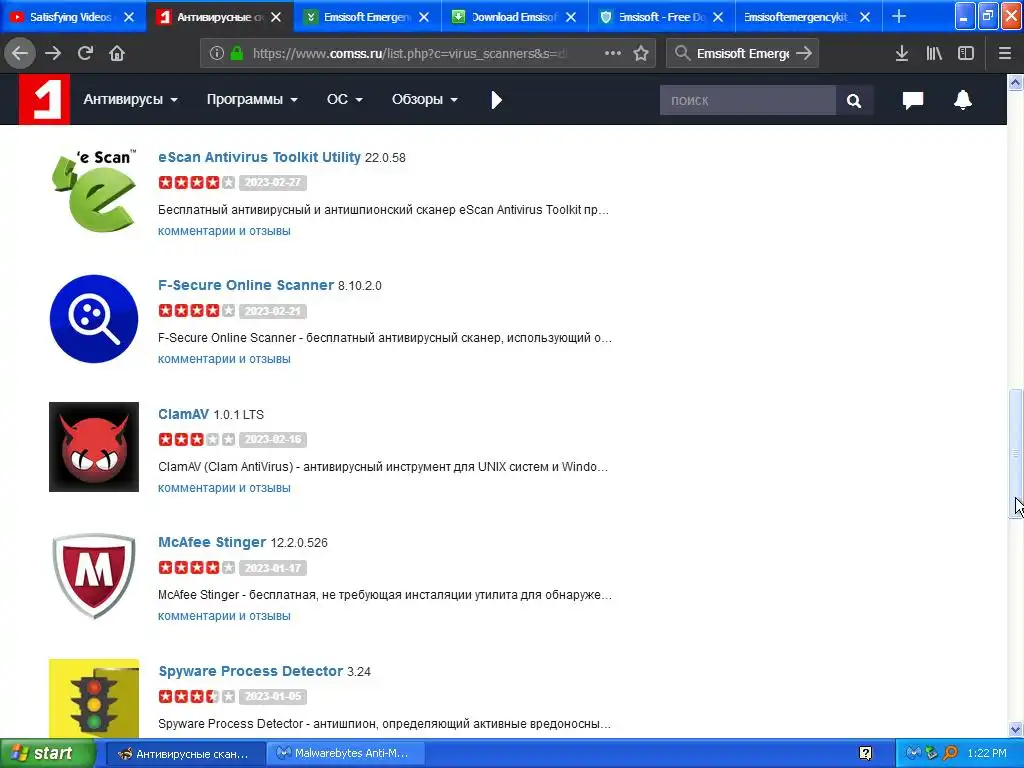The height and width of the screenshot is (768, 1024).
Task: Show site information icon in address bar
Action: [x=216, y=54]
